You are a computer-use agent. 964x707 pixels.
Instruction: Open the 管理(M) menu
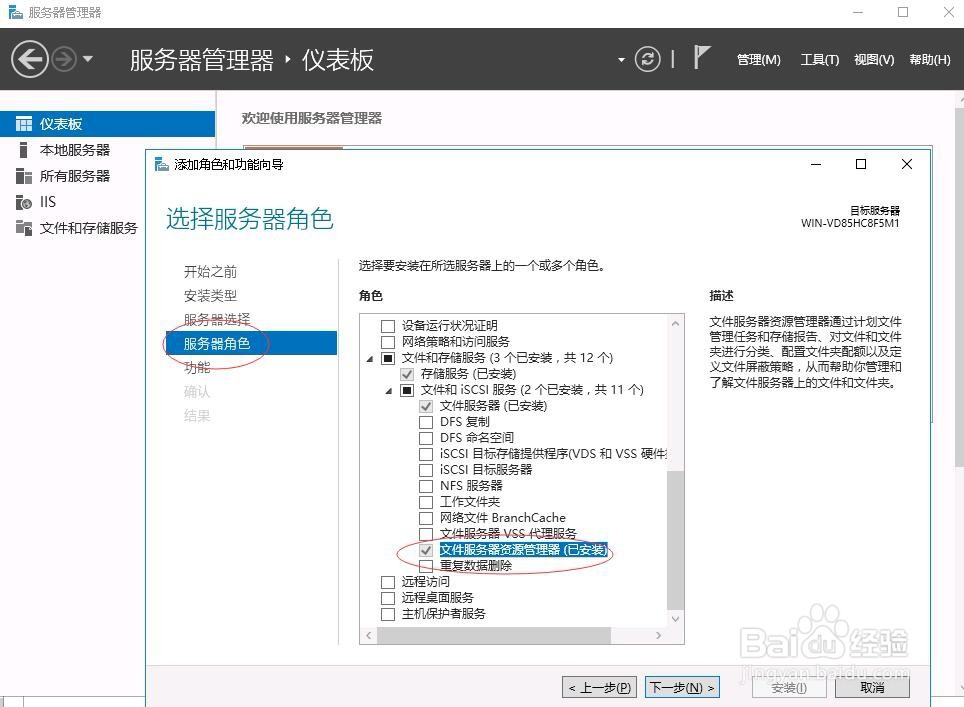(758, 59)
